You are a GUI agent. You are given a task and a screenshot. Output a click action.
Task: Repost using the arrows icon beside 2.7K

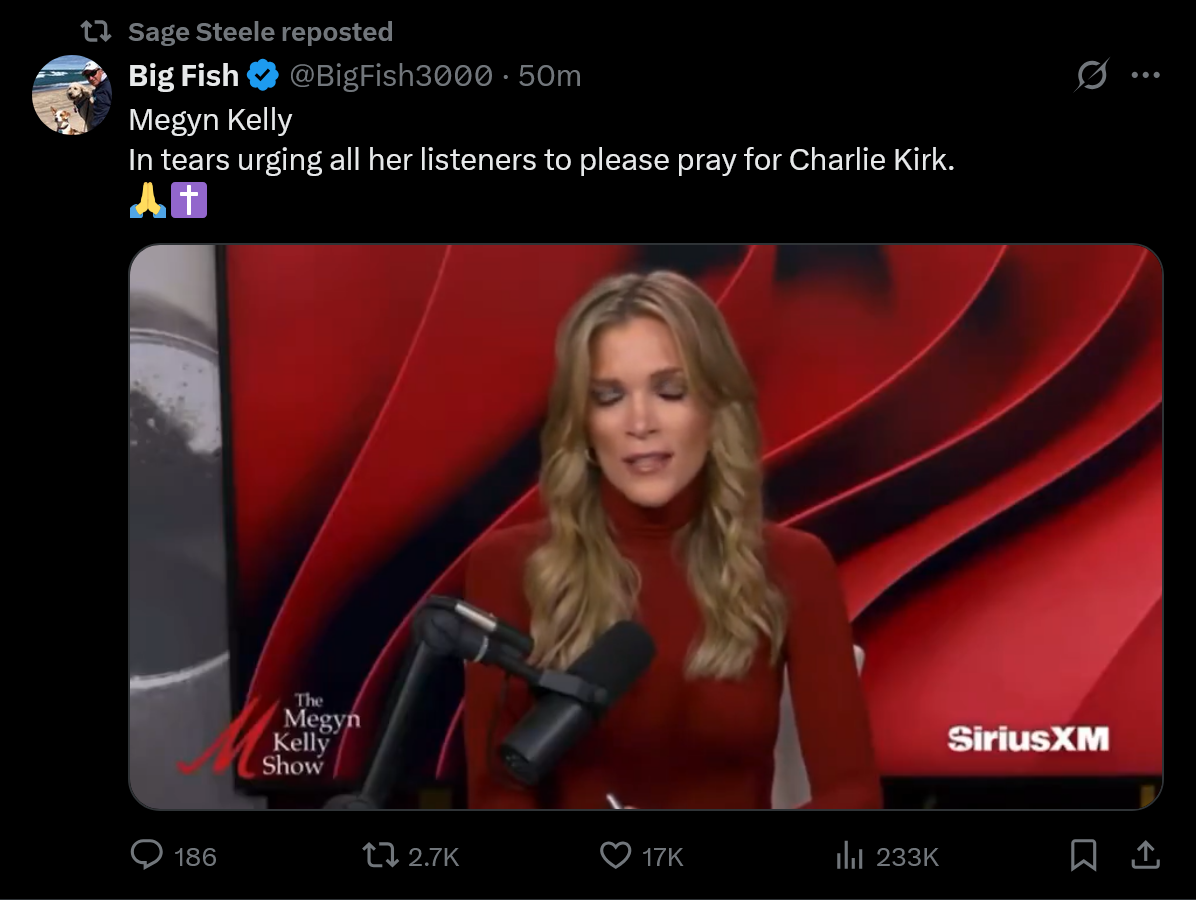[x=378, y=856]
